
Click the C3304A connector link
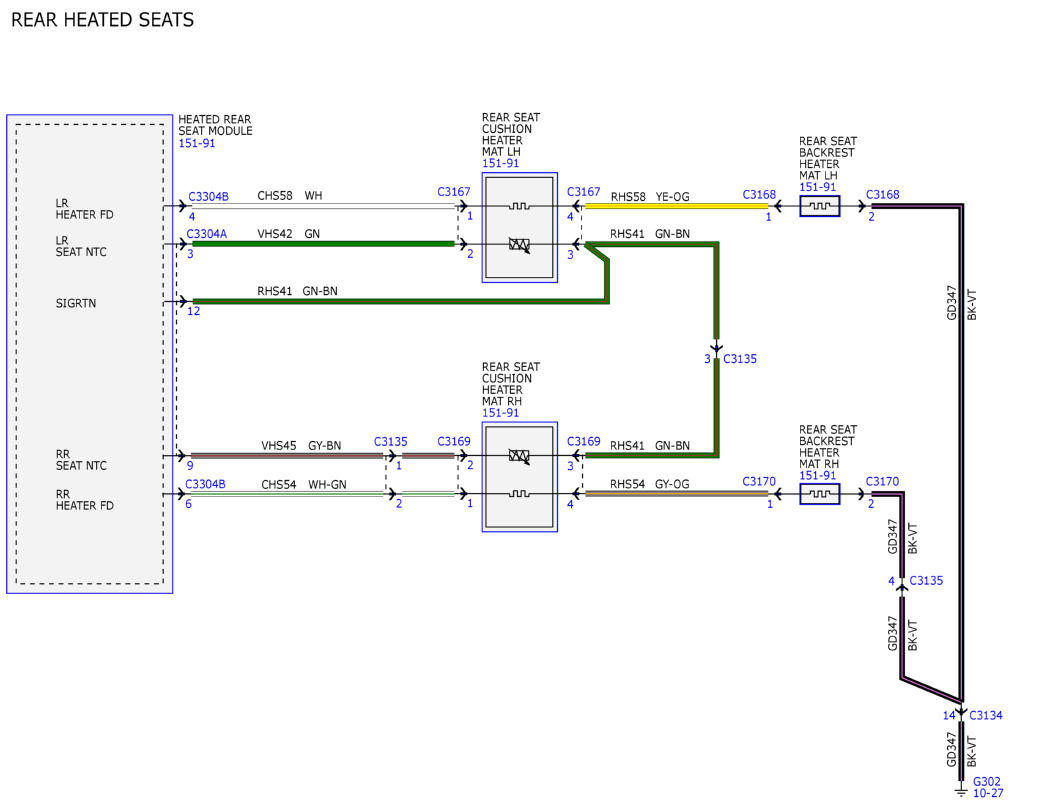(206, 234)
